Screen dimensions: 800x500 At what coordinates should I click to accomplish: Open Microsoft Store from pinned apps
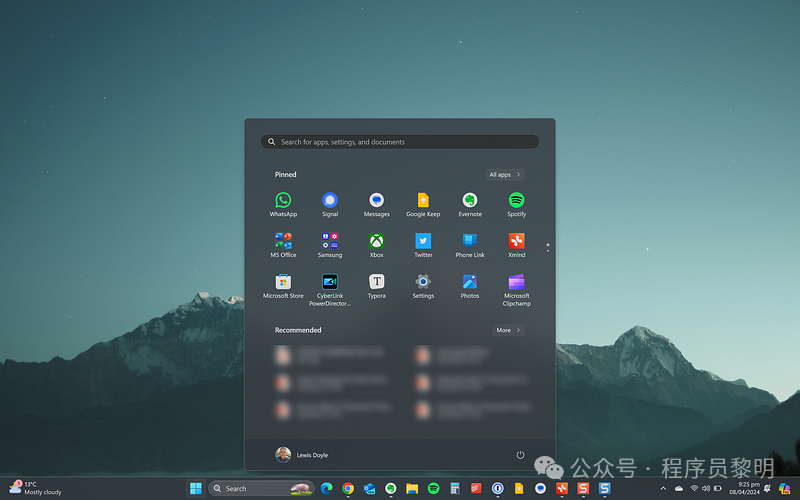[x=283, y=286]
